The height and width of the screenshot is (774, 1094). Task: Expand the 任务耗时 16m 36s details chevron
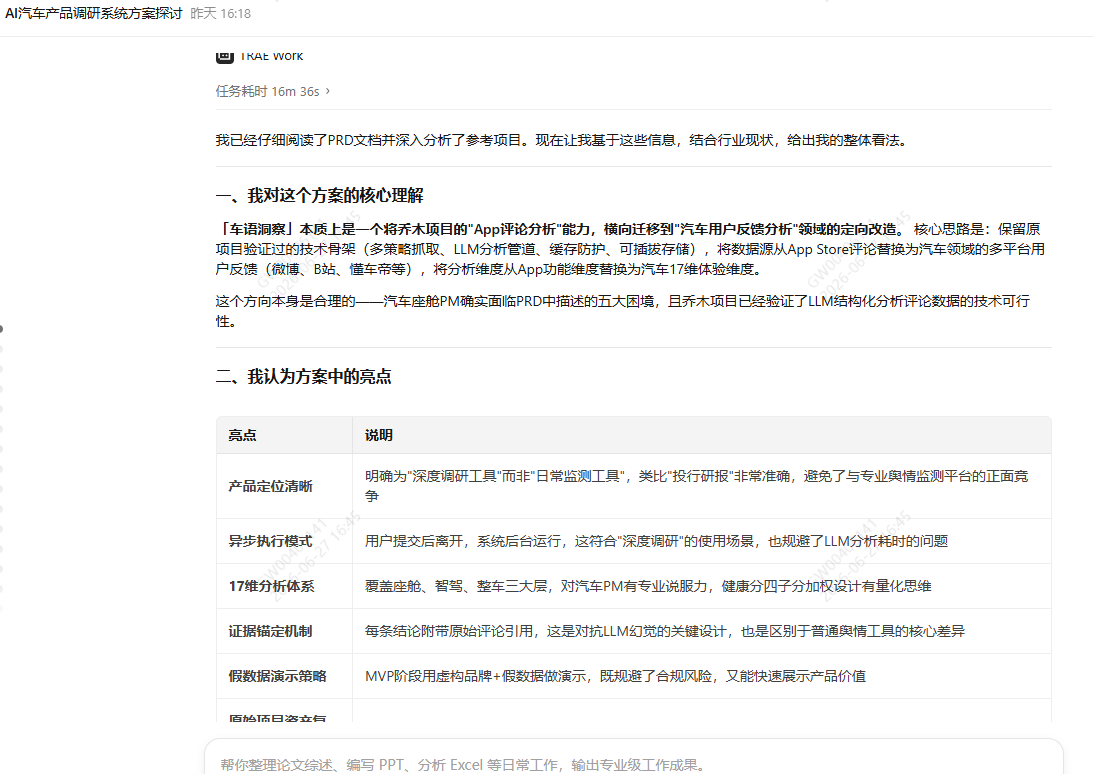point(328,91)
